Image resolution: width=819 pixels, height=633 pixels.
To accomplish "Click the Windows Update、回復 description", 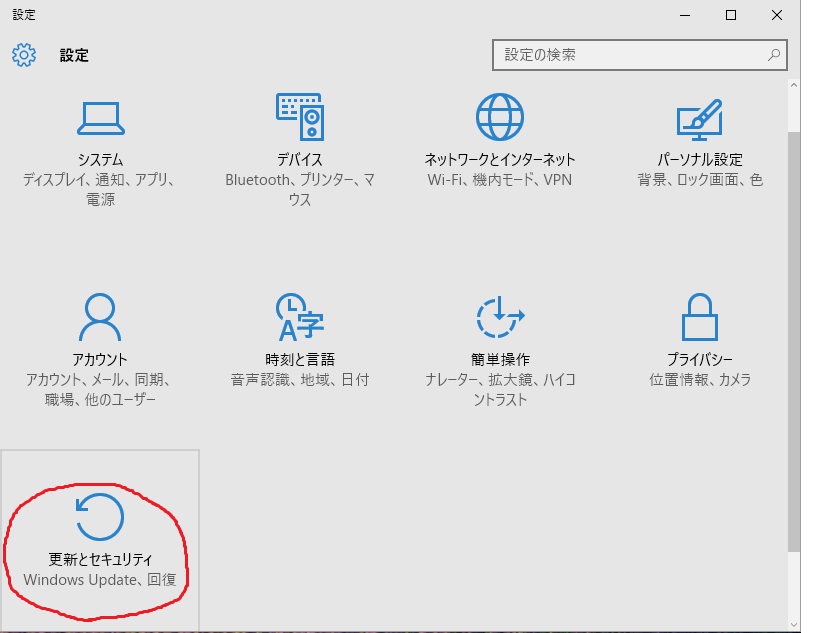I will (x=100, y=580).
